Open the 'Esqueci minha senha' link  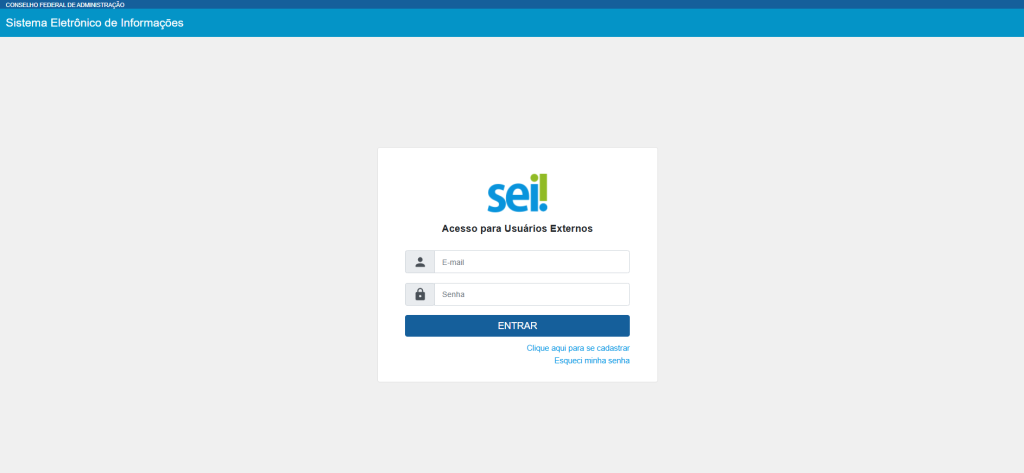(x=592, y=361)
